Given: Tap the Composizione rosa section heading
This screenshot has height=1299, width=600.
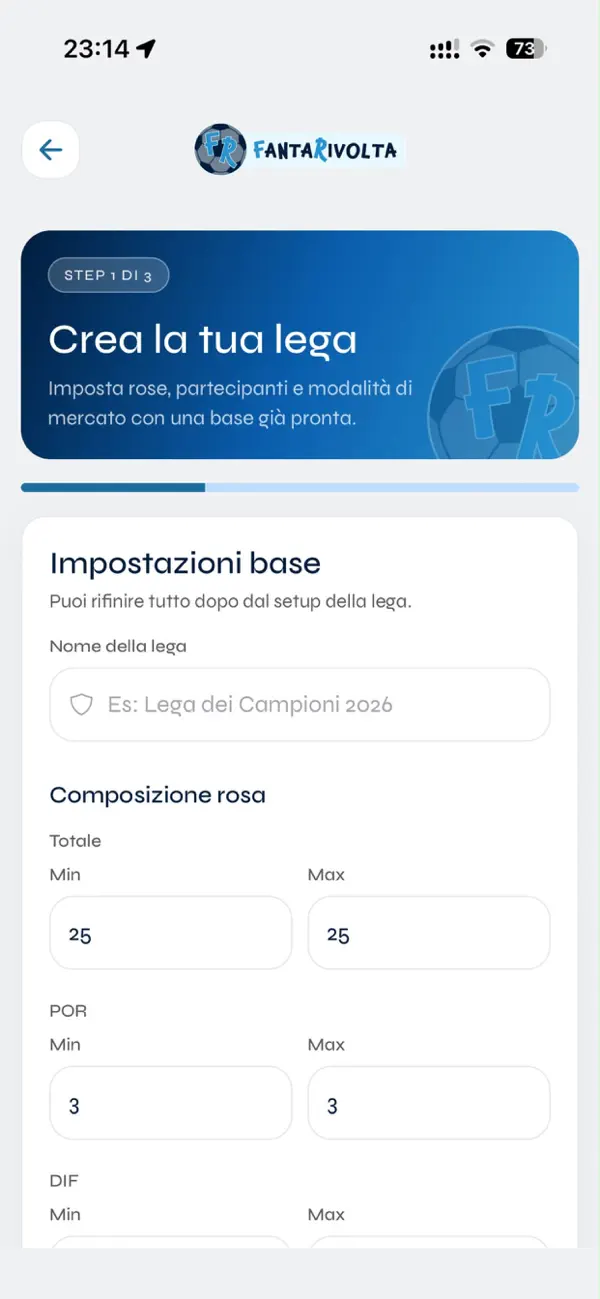Looking at the screenshot, I should pyautogui.click(x=158, y=796).
